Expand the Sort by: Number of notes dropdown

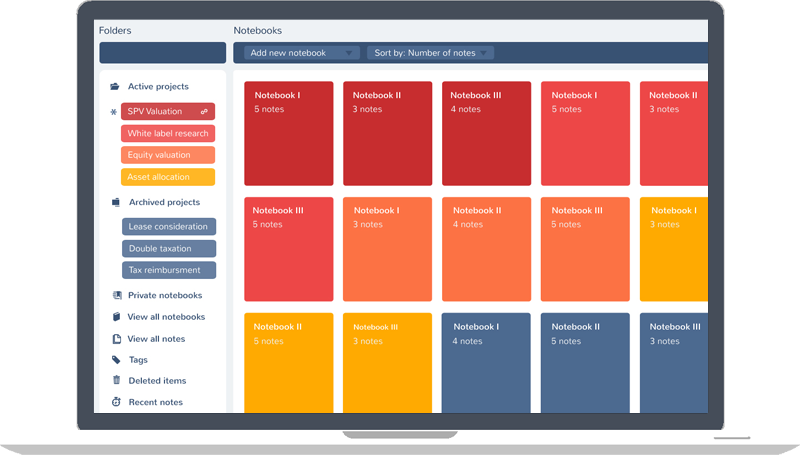pos(430,53)
